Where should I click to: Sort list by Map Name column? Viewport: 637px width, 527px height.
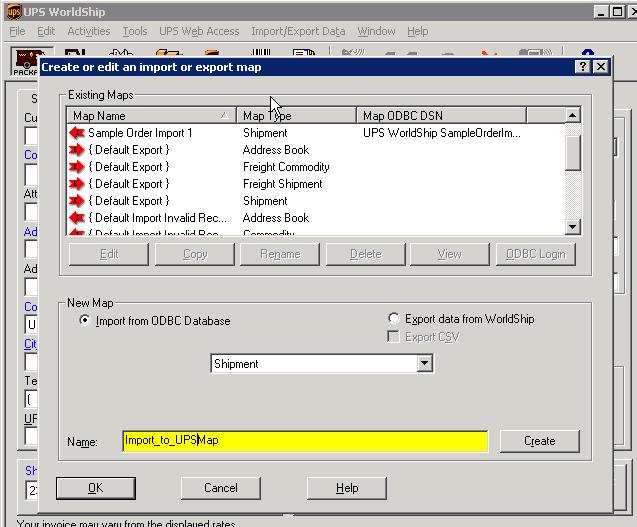pos(150,116)
